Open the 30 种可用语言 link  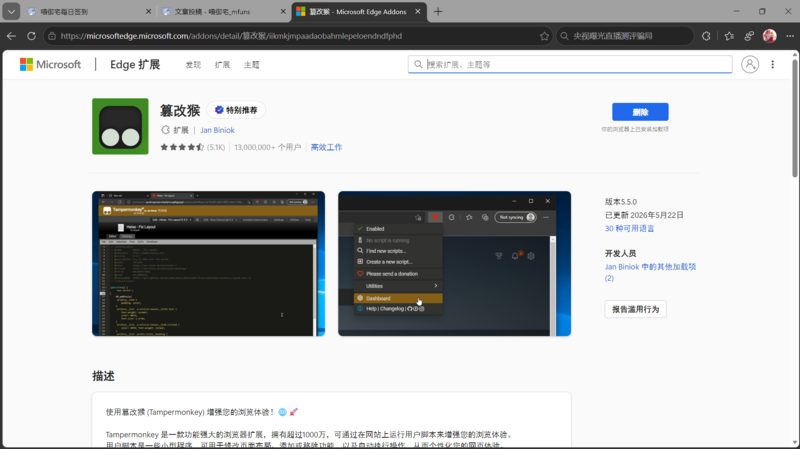630,229
